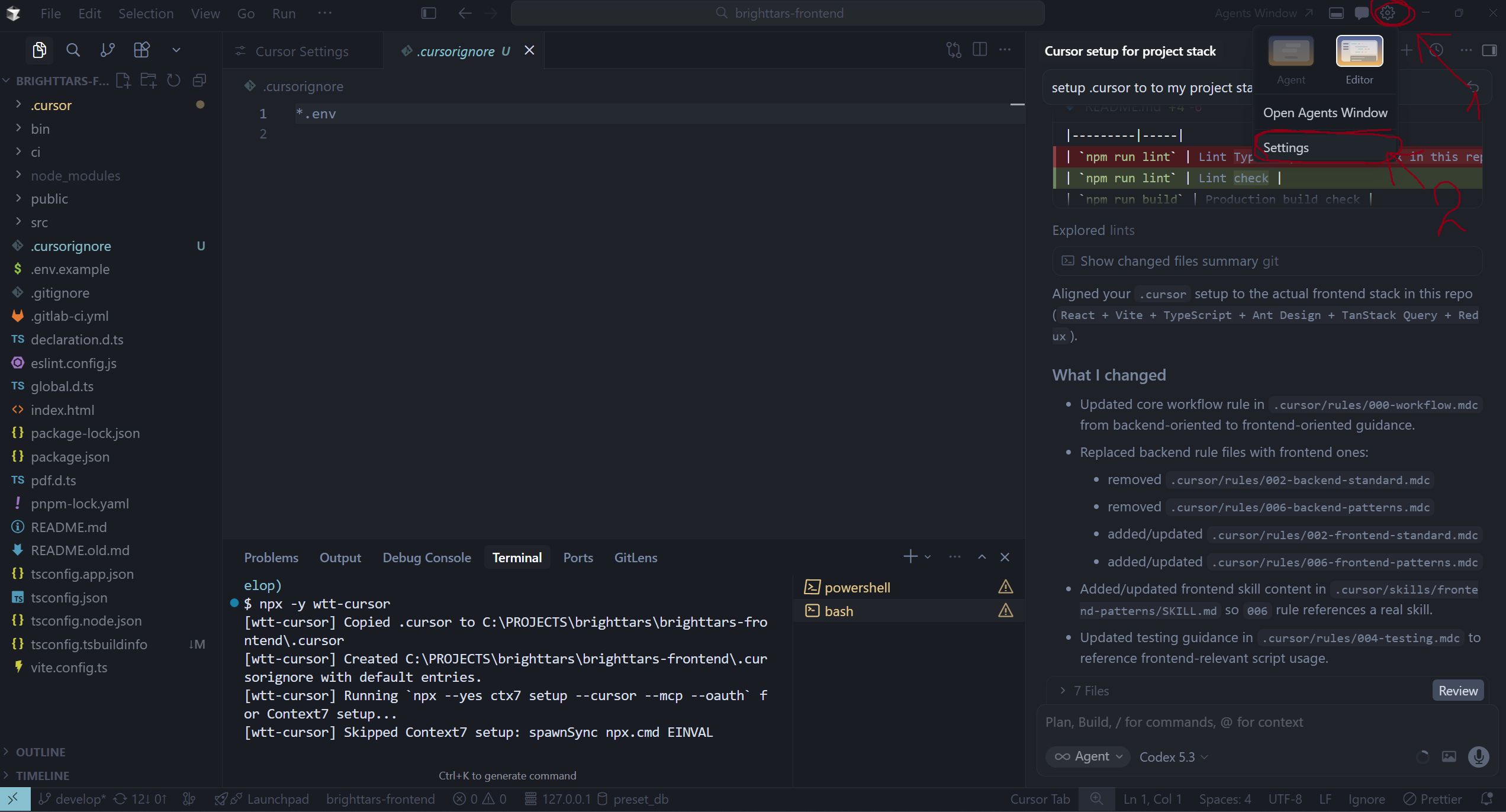Start voice input with the microphone icon
Screen dimensions: 1506x812
click(x=1479, y=756)
